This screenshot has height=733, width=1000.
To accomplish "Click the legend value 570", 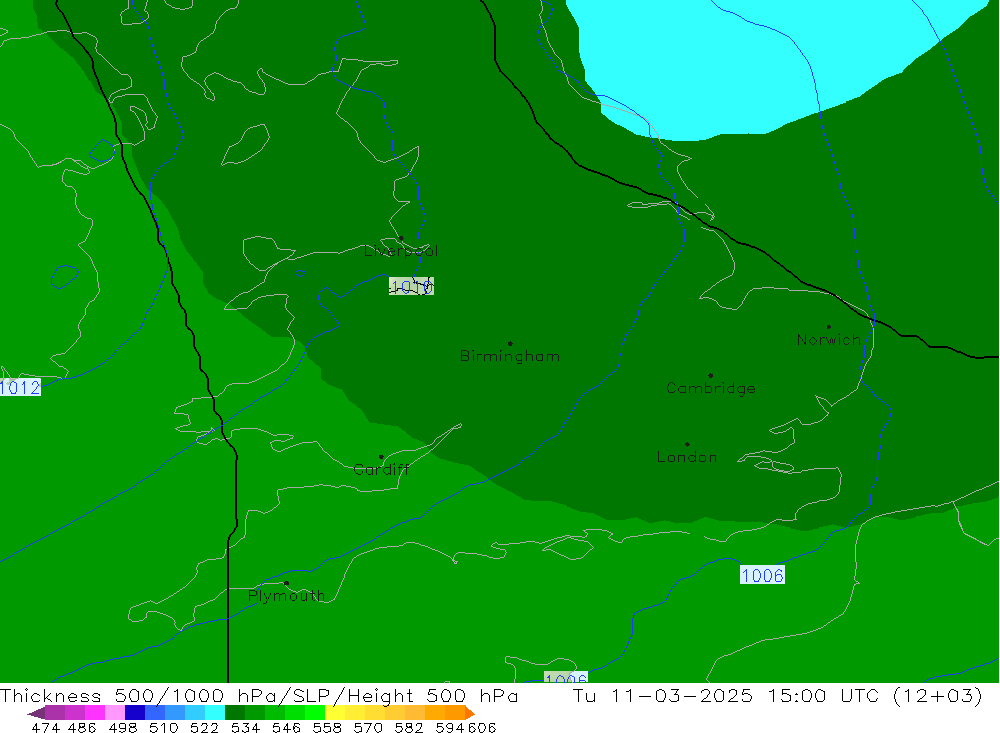I will pos(368,727).
